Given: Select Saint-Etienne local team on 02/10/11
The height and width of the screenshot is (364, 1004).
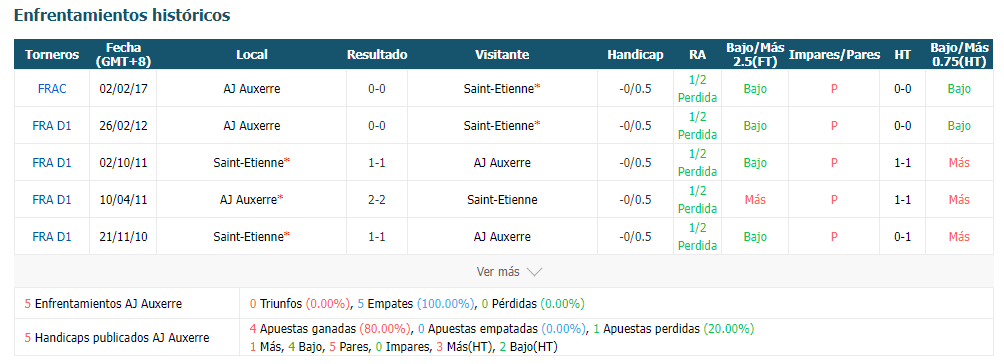Looking at the screenshot, I should (x=248, y=163).
